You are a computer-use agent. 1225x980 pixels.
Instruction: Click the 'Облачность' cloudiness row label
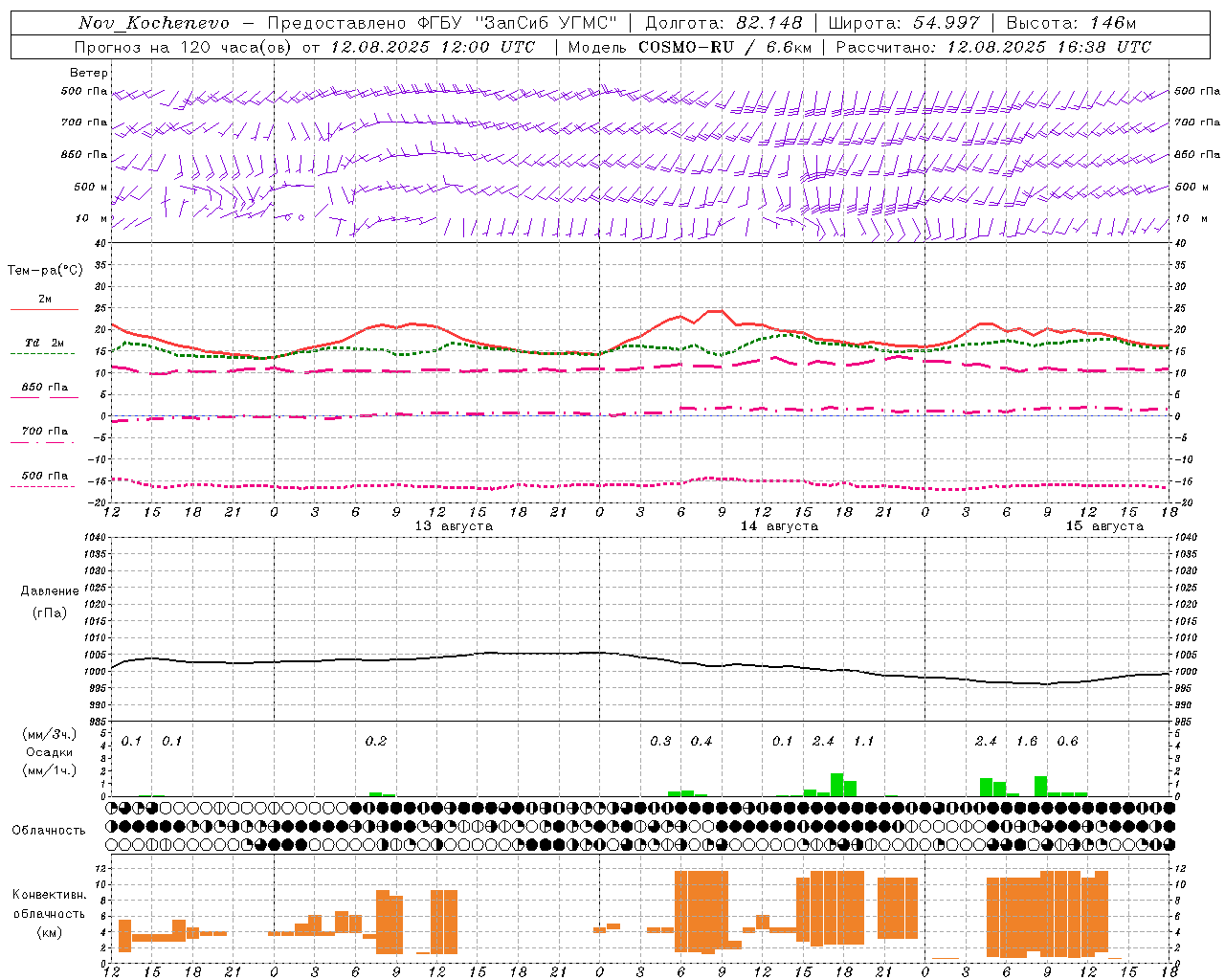(x=49, y=831)
